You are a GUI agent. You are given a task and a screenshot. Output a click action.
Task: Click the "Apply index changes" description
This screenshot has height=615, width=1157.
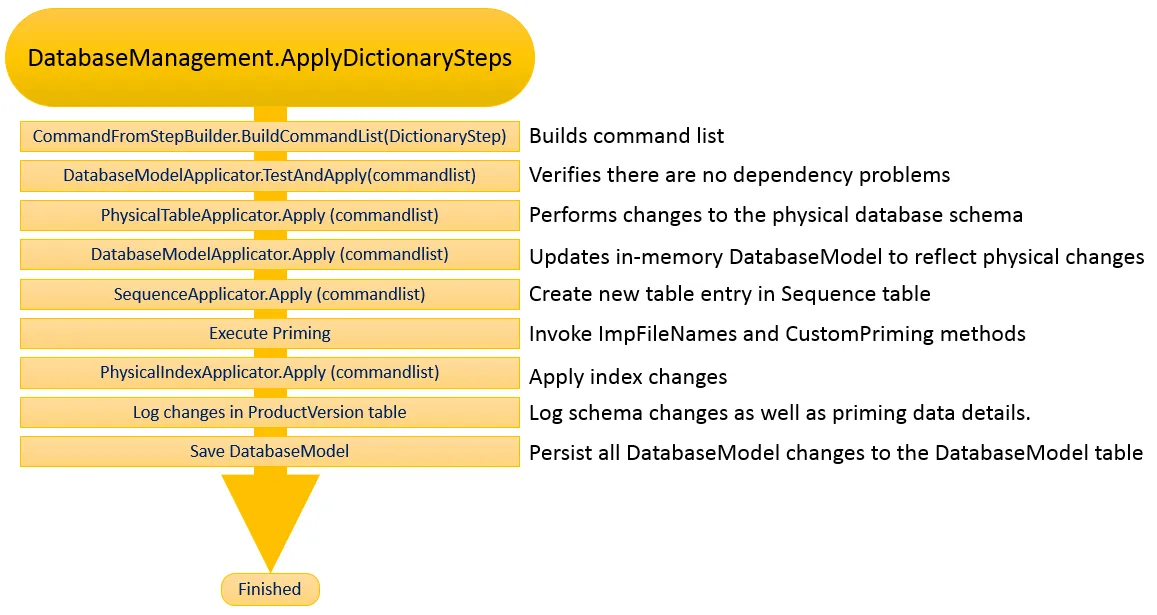(628, 377)
